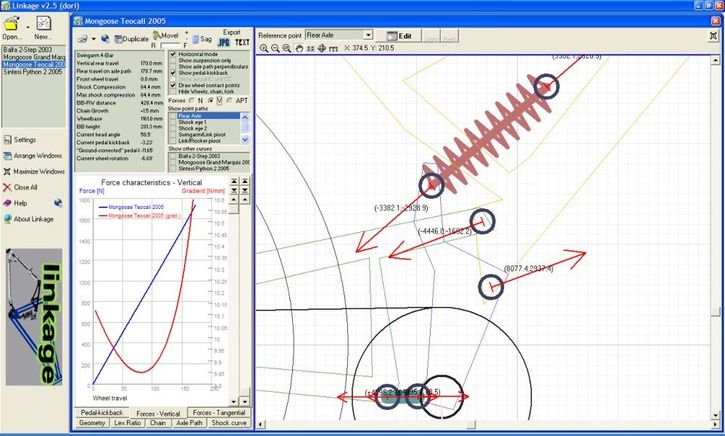Switch to the Forces - Tangential tab
725x436 pixels.
point(219,412)
